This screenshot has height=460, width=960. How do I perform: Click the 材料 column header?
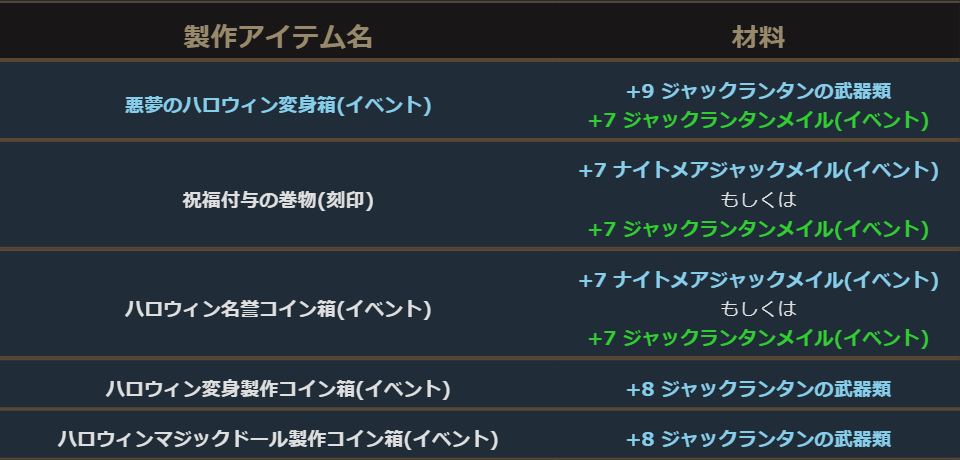pyautogui.click(x=758, y=38)
